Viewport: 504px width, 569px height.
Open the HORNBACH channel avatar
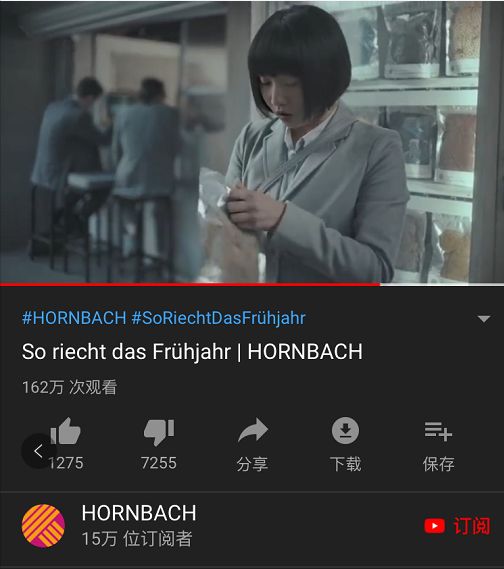point(43,526)
